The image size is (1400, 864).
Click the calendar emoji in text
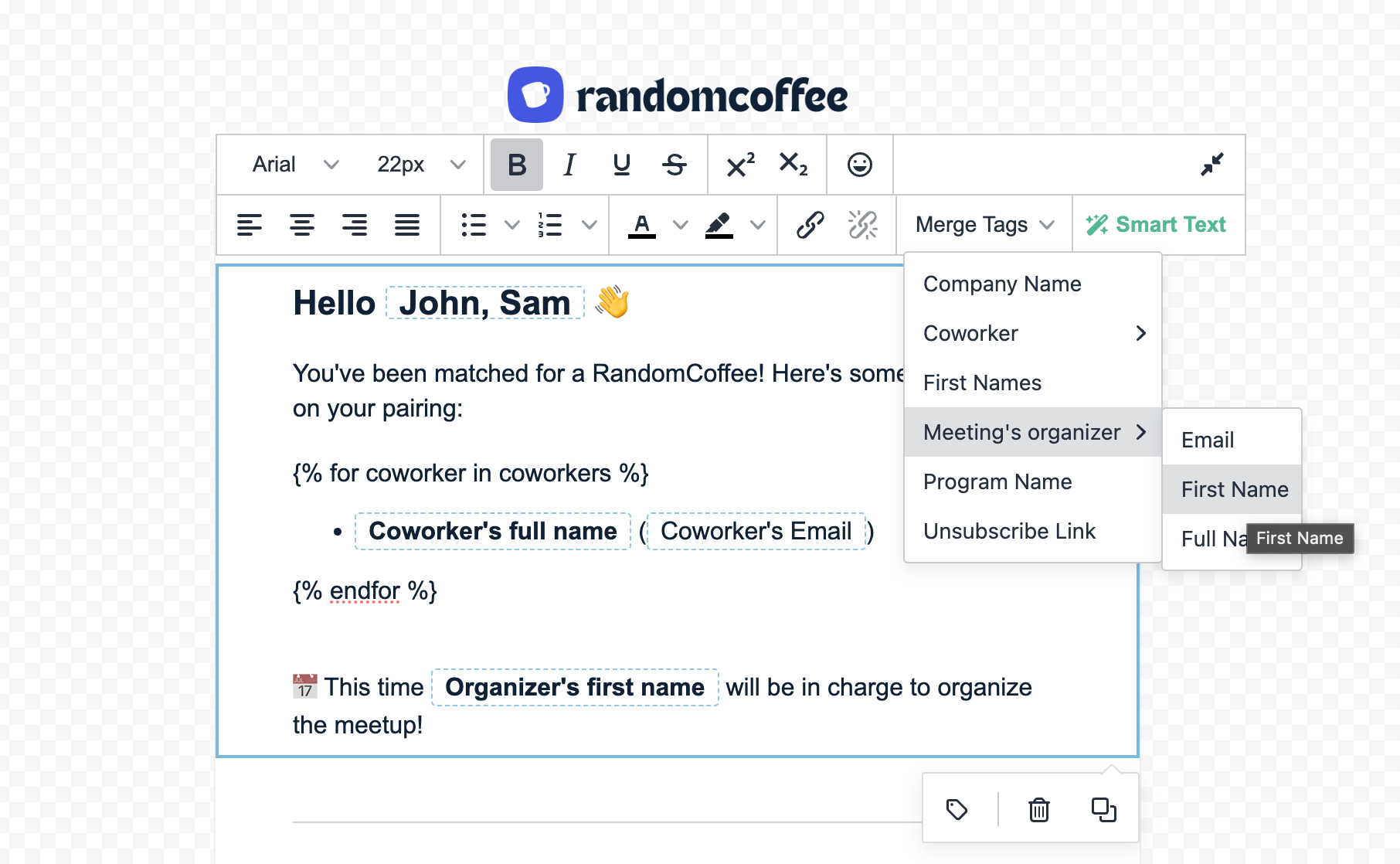305,686
